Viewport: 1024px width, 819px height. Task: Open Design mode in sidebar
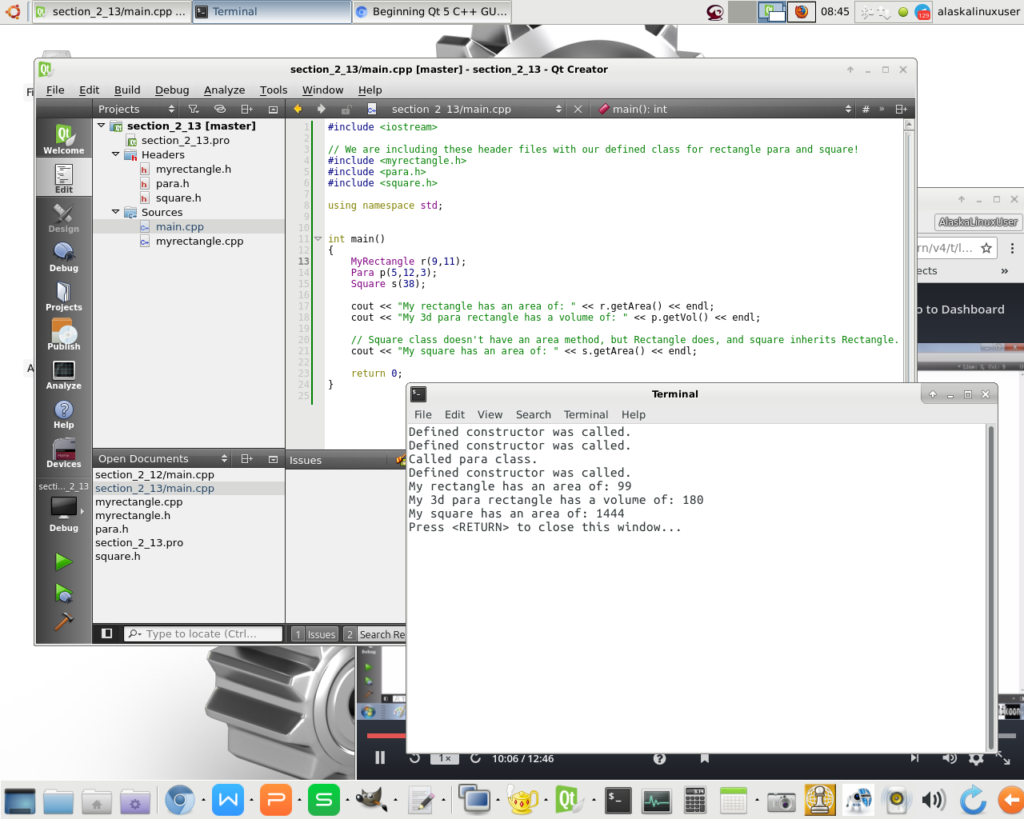(x=63, y=217)
